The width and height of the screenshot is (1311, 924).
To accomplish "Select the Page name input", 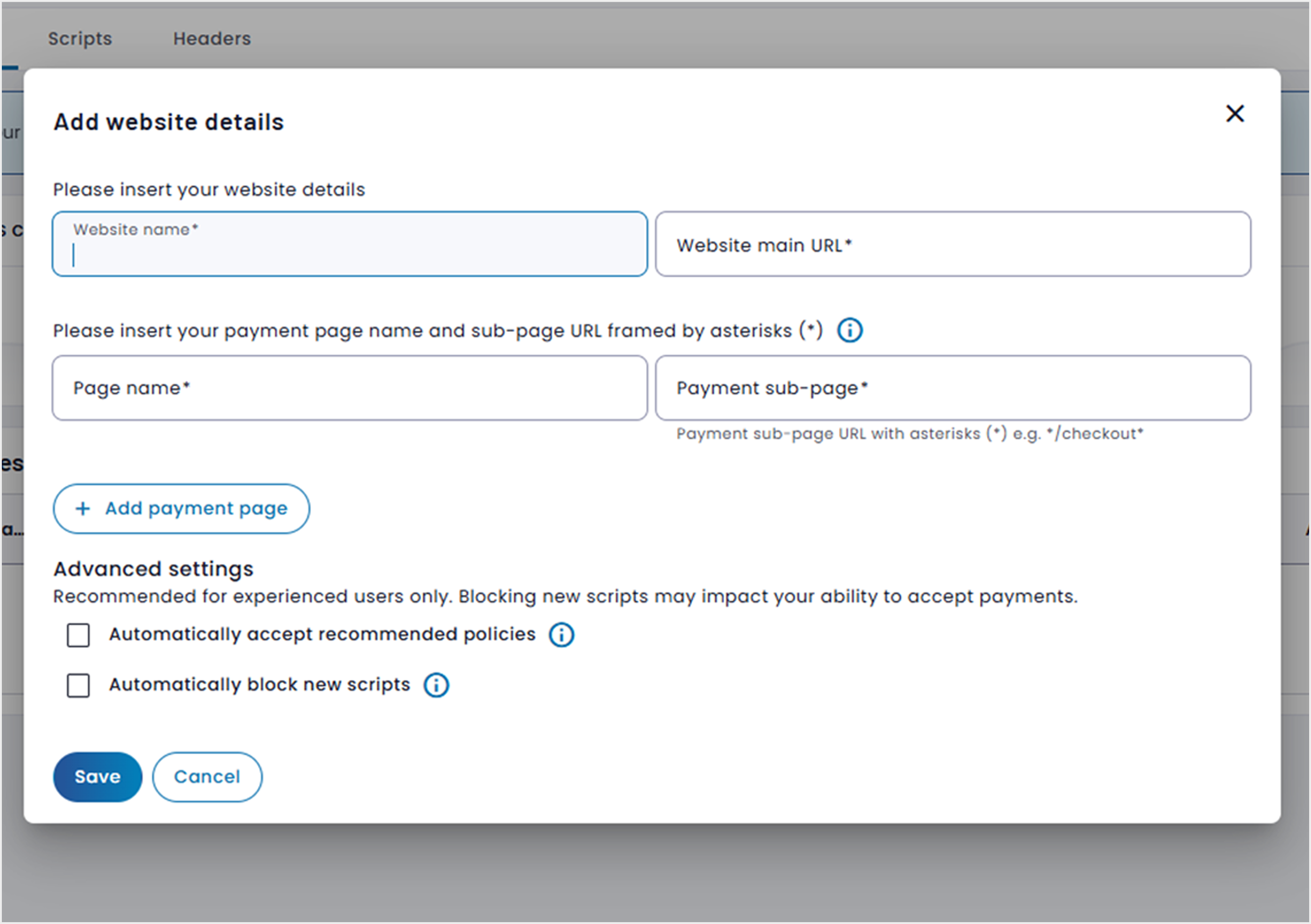I will point(350,388).
